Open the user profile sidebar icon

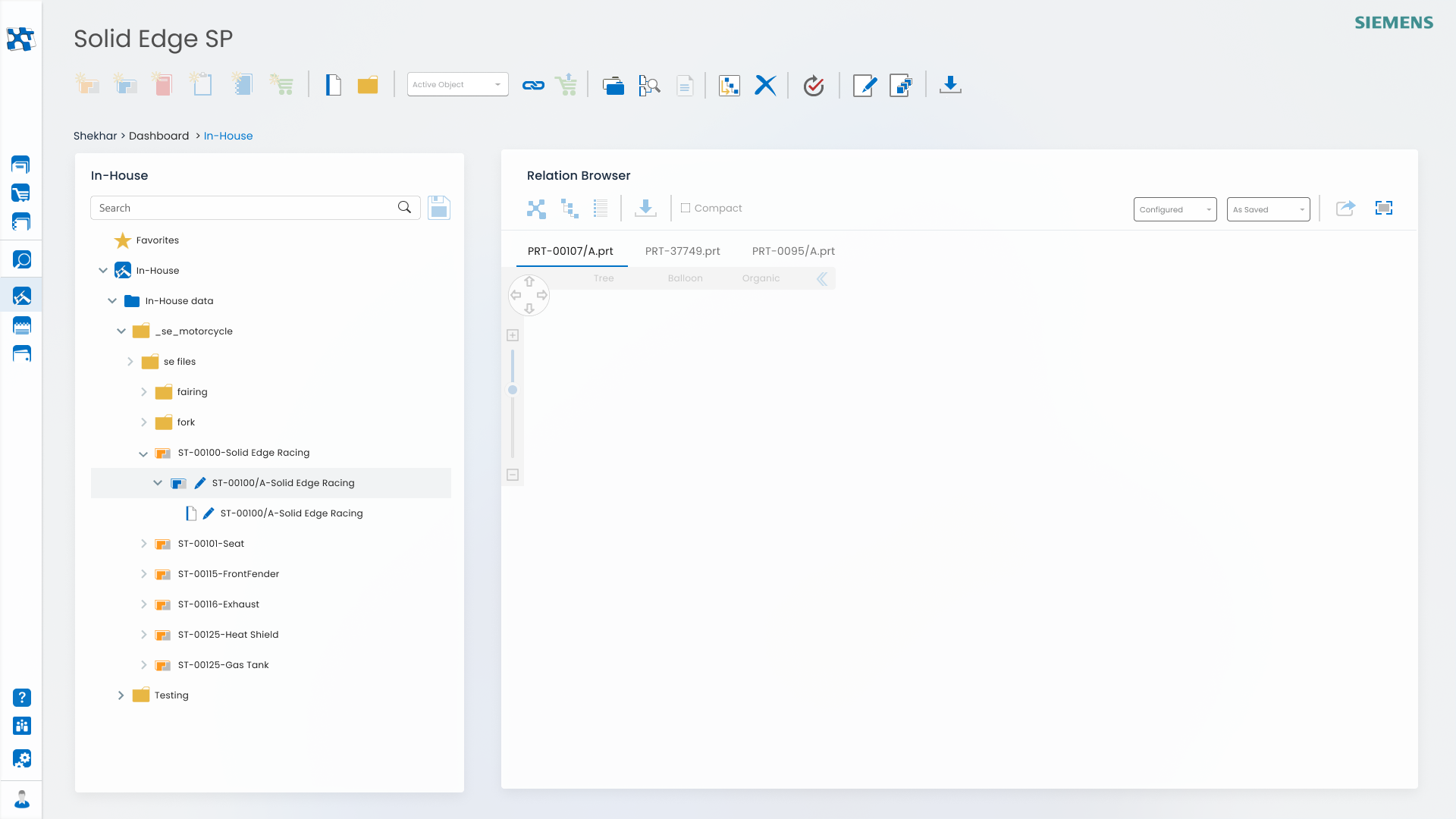point(22,799)
